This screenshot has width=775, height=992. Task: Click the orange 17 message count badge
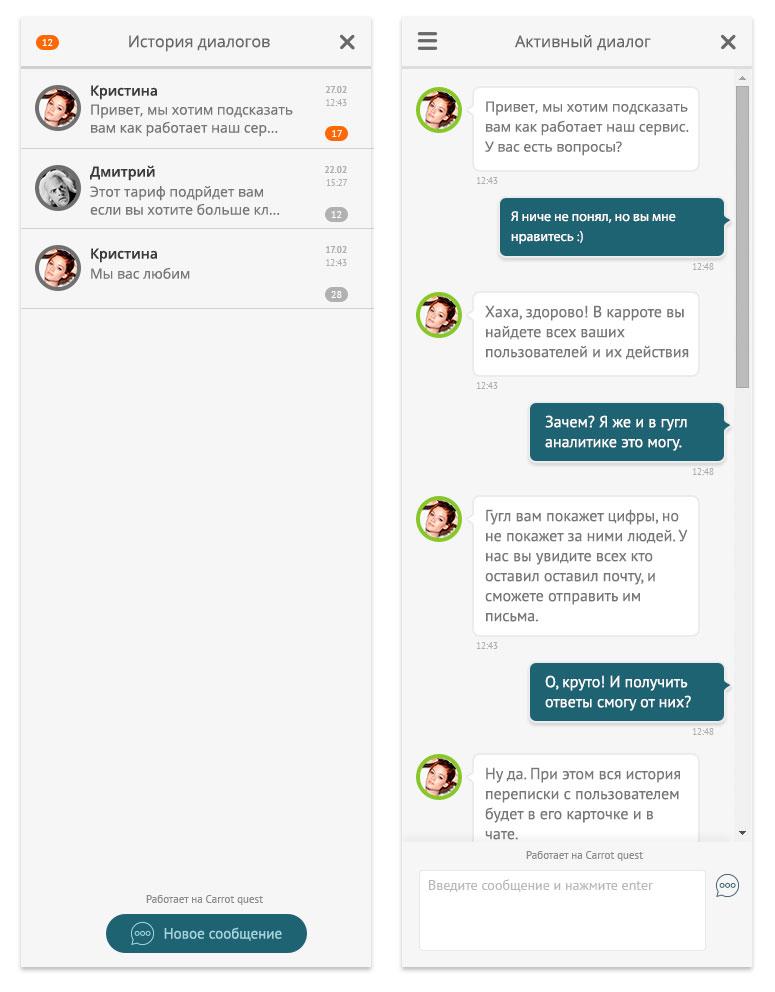tap(336, 133)
